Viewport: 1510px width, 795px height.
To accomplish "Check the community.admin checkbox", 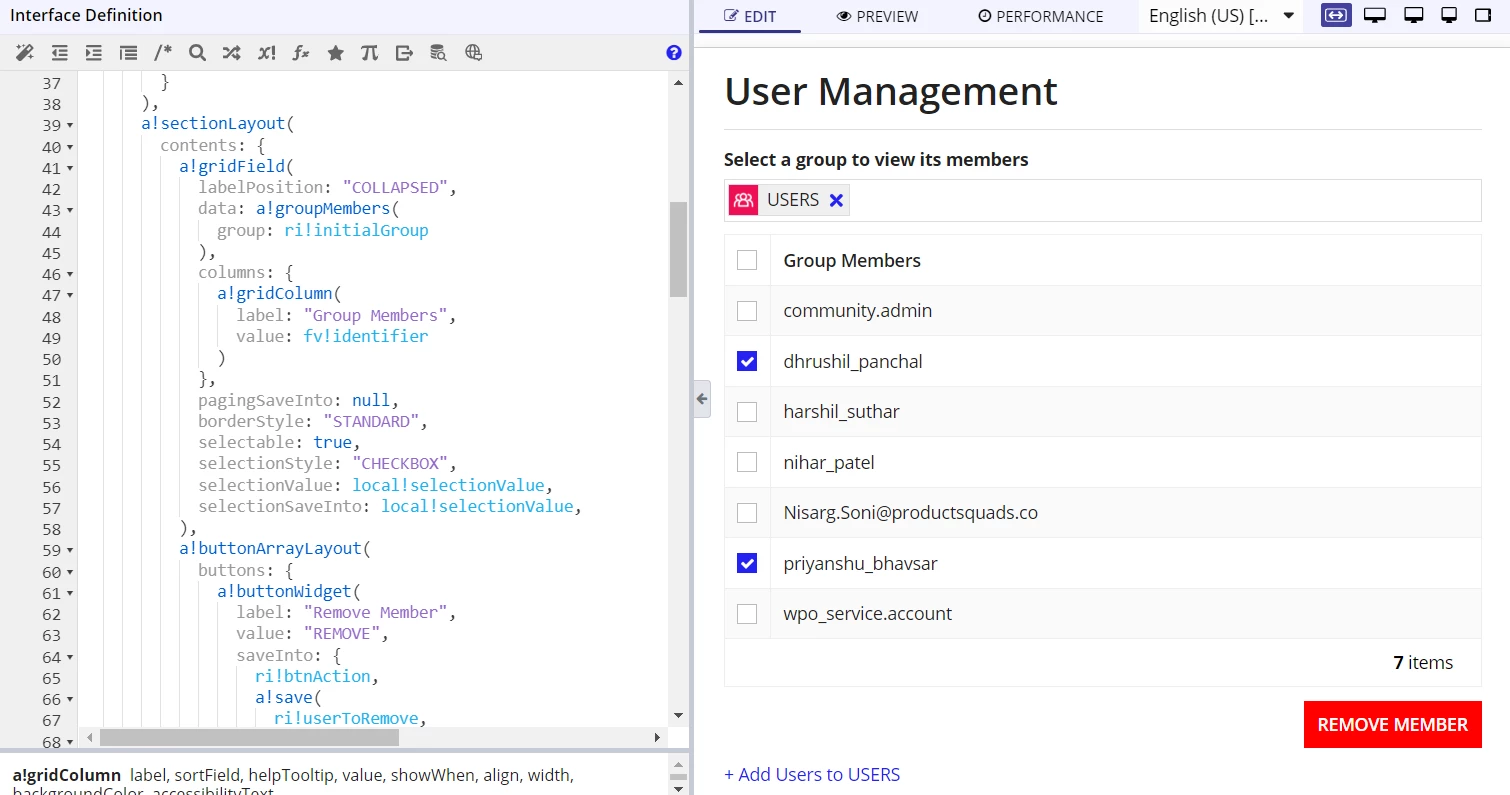I will pyautogui.click(x=747, y=311).
